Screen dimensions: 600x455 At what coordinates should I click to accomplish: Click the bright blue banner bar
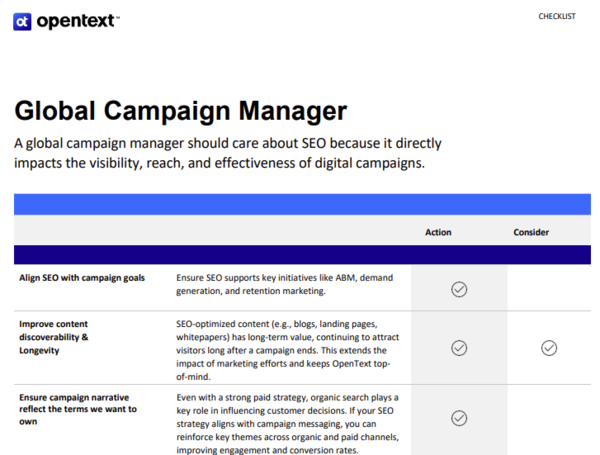point(300,204)
